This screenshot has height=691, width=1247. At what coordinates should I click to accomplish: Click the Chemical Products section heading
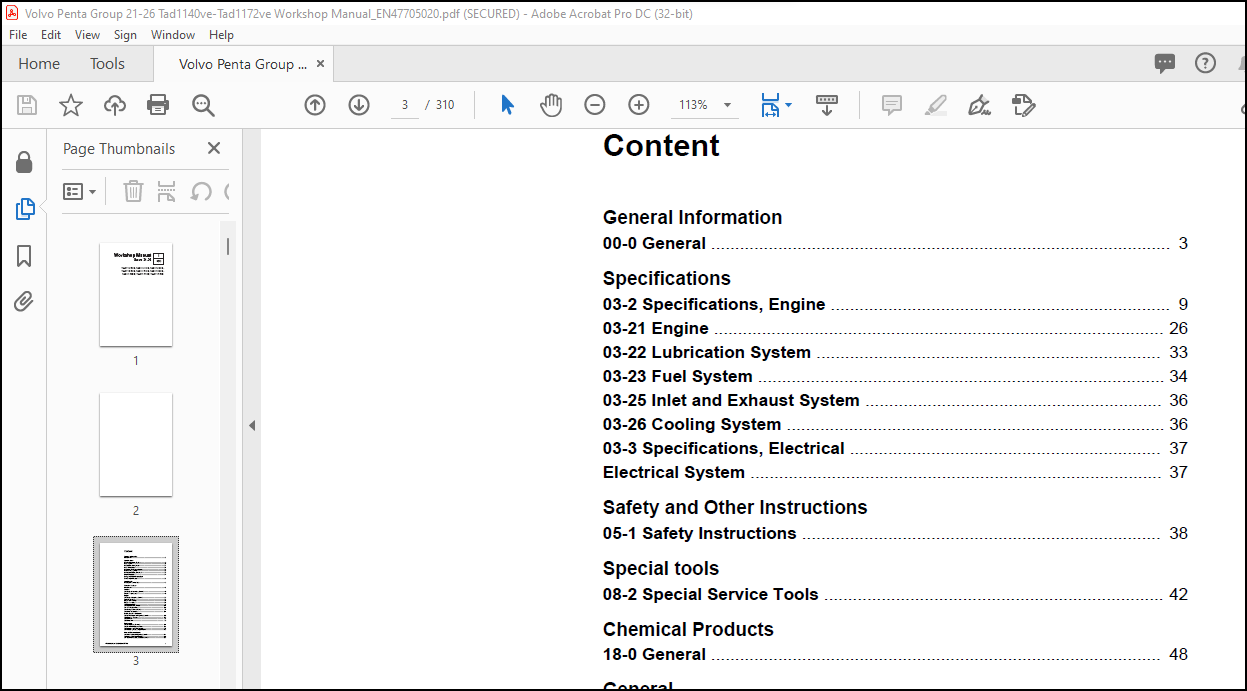point(688,629)
